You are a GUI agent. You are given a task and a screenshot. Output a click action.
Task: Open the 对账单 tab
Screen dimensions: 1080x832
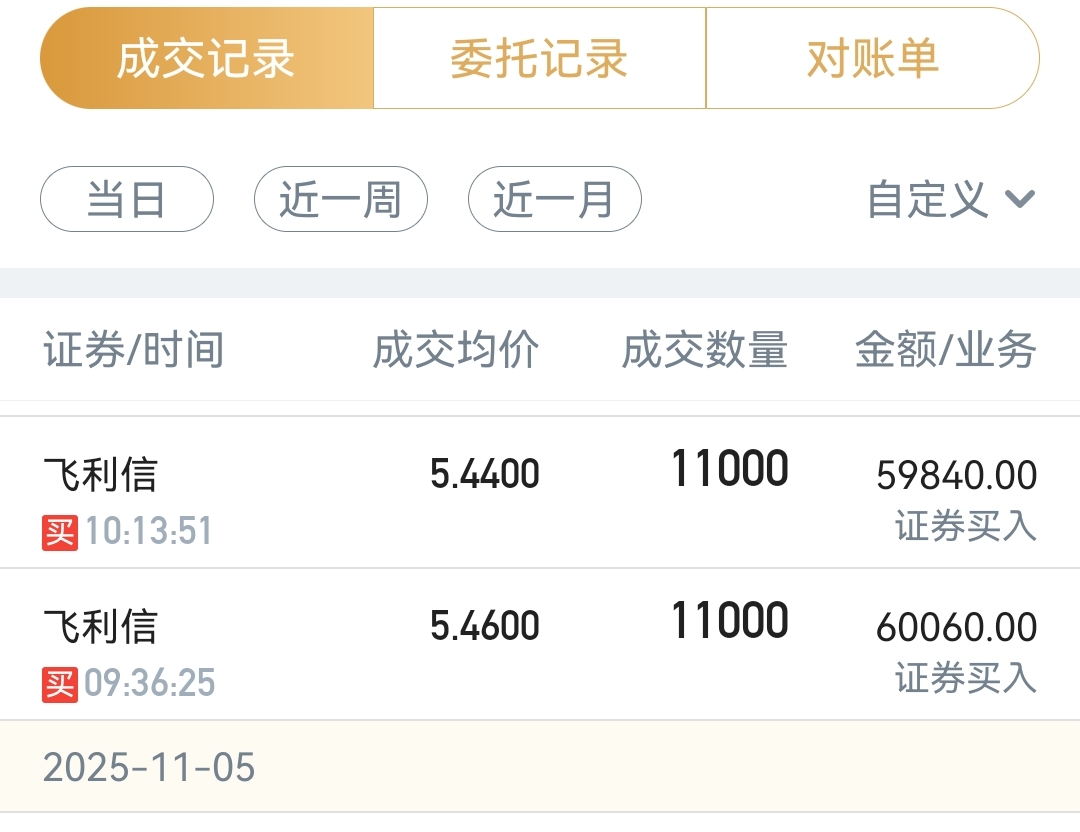[872, 59]
